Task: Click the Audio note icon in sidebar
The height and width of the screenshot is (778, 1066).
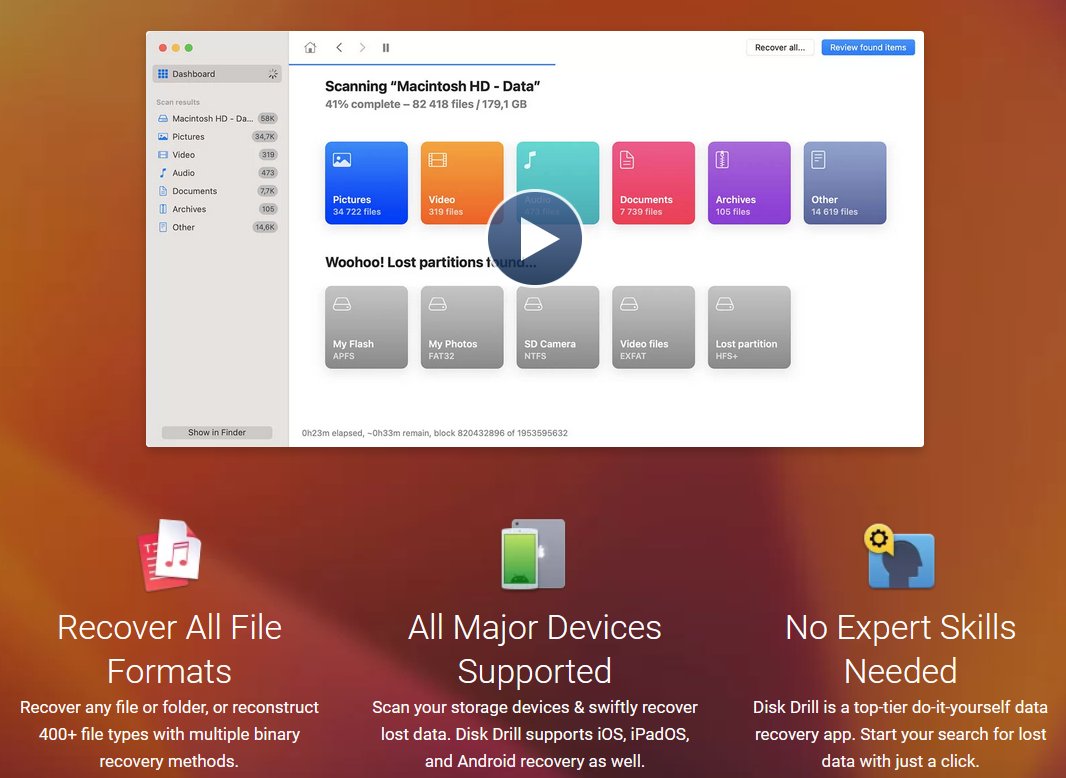Action: click(163, 173)
